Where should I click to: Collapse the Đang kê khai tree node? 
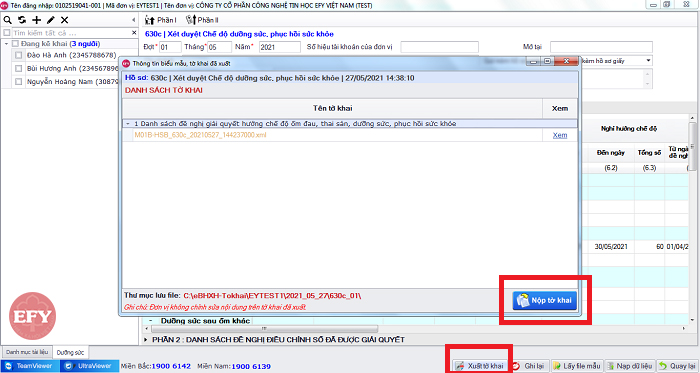[x=6, y=44]
